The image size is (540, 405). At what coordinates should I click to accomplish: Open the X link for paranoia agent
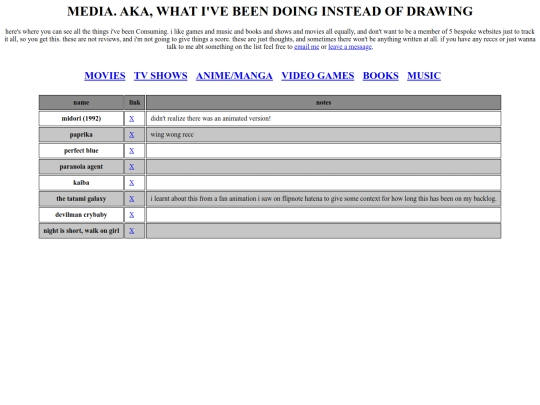tap(132, 167)
